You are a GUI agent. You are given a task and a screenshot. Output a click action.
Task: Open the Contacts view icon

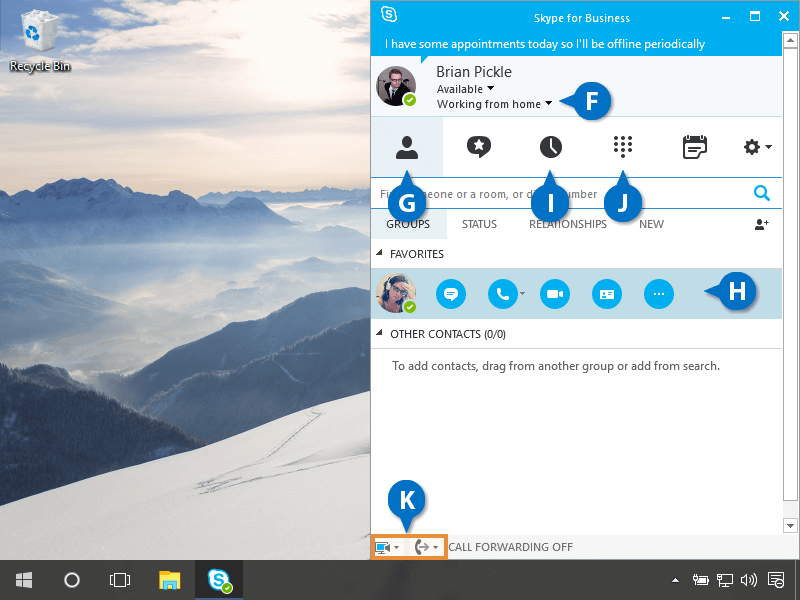(x=406, y=147)
